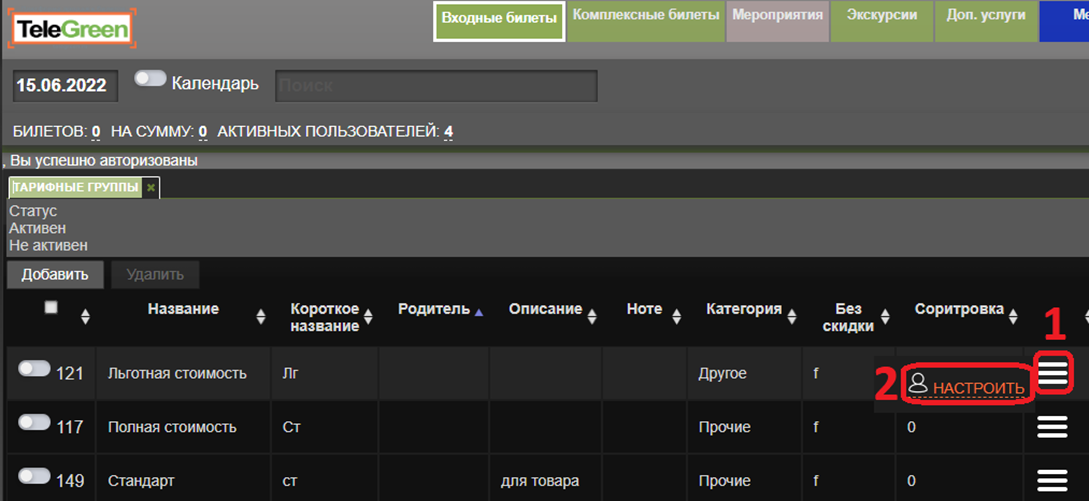Click the TeleGreen logo
Viewport: 1089px width, 501px height.
point(72,30)
